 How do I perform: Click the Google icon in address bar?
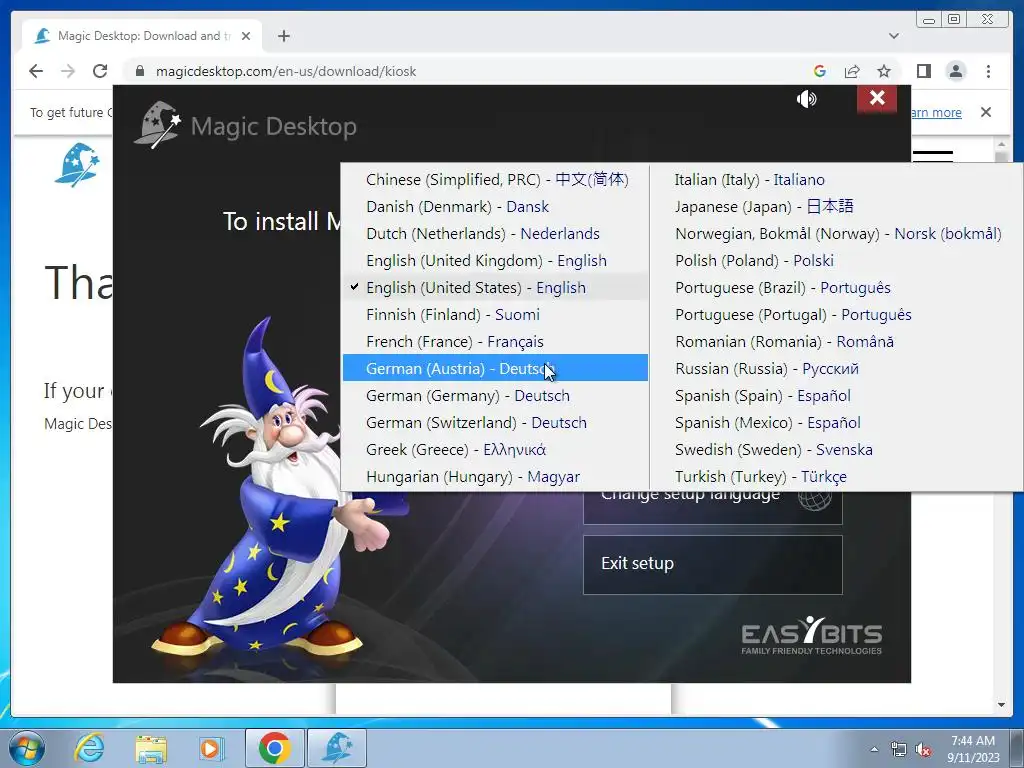820,71
